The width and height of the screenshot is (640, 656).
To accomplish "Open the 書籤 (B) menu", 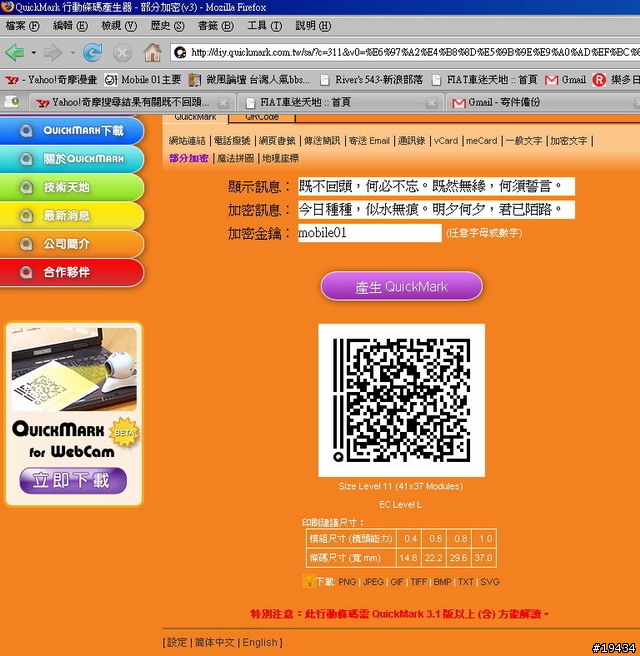I will click(x=216, y=26).
